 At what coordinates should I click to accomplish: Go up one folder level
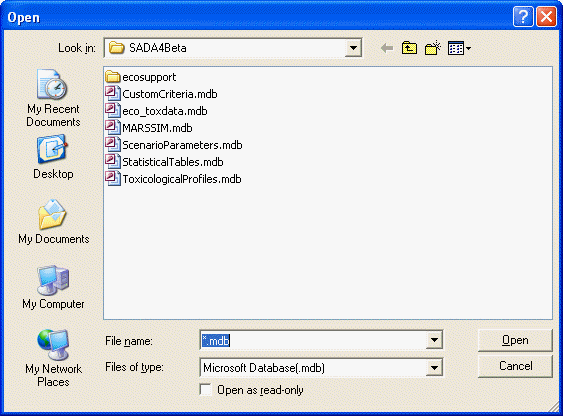(409, 48)
